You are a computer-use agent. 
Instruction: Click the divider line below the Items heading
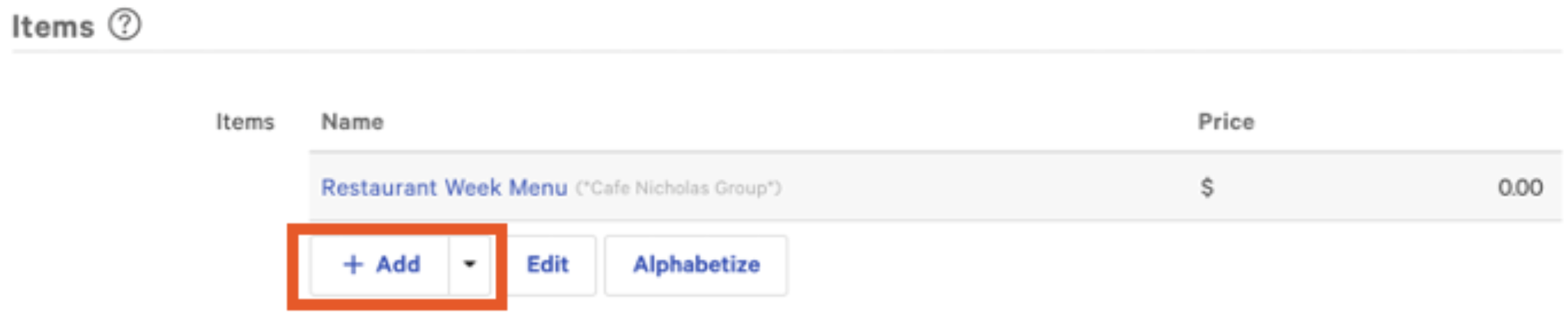[x=785, y=51]
